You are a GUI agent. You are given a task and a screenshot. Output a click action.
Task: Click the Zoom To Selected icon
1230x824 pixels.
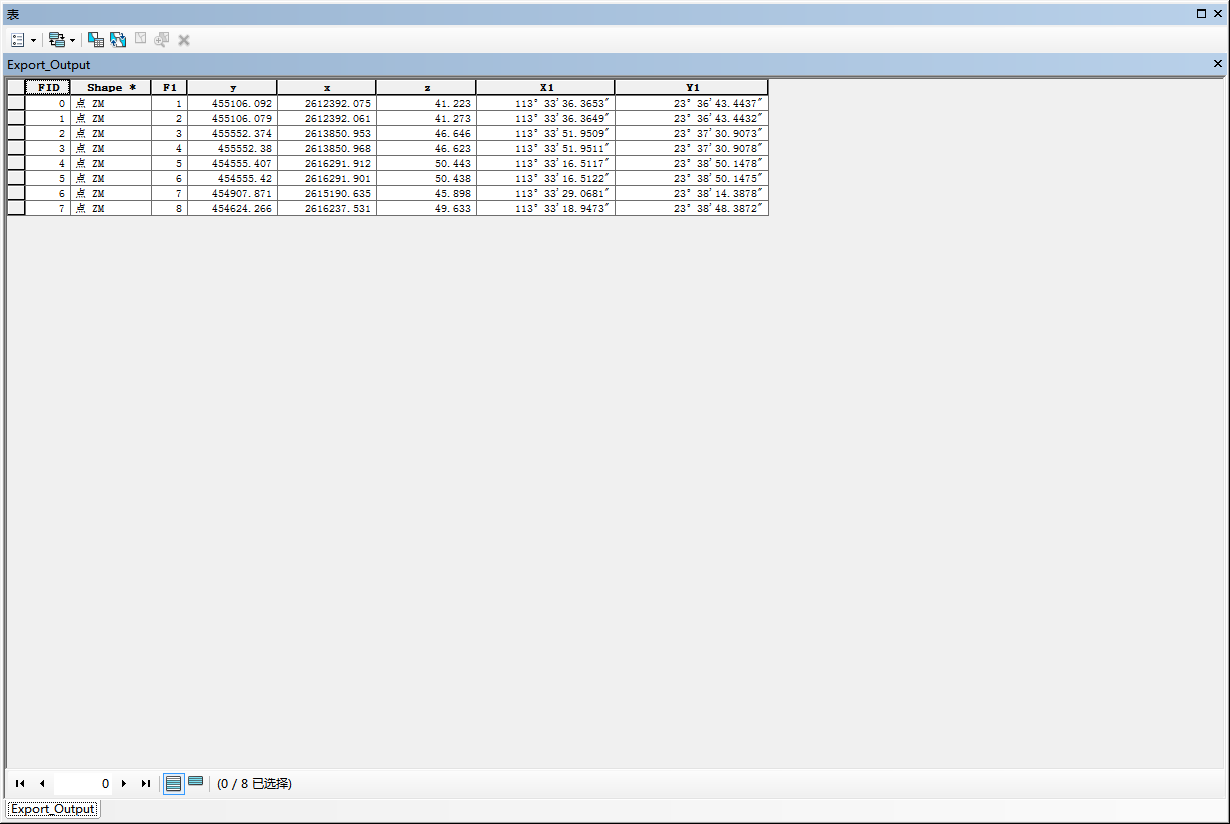tap(162, 40)
